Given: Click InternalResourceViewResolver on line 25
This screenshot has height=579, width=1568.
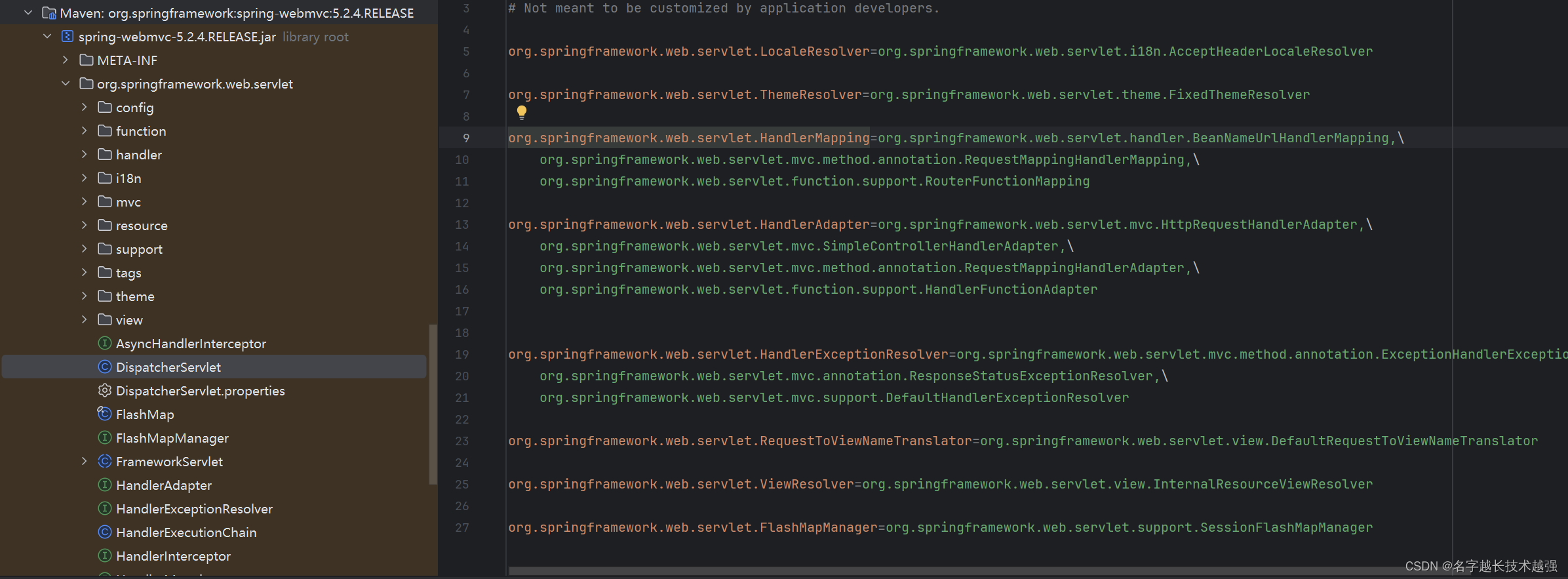Looking at the screenshot, I should 1263,485.
